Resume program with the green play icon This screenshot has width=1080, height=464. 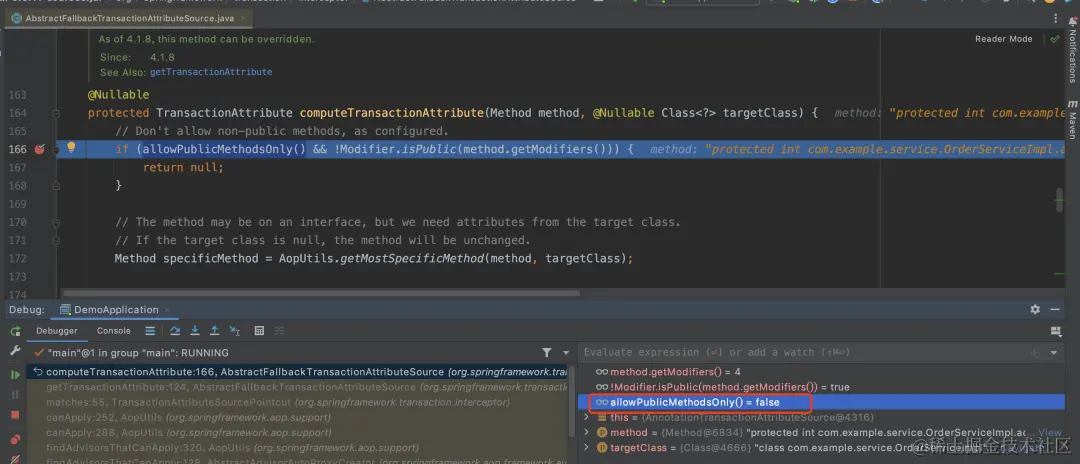[15, 375]
